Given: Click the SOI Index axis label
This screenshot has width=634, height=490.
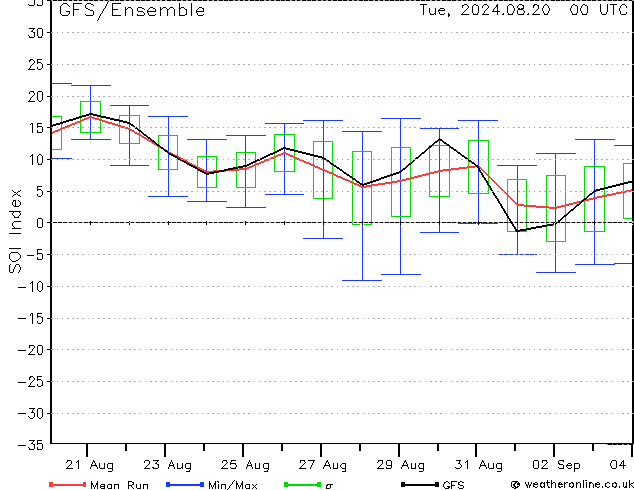Looking at the screenshot, I should (15, 231).
